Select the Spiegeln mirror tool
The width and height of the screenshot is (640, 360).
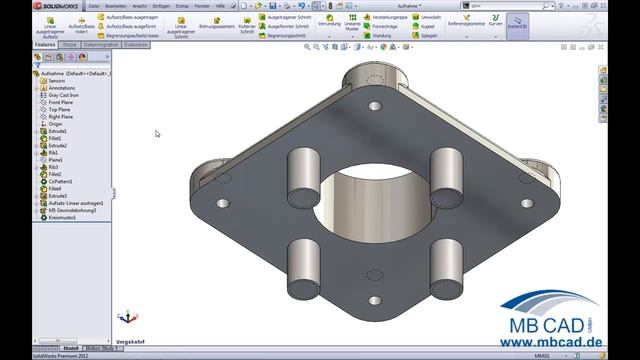425,36
